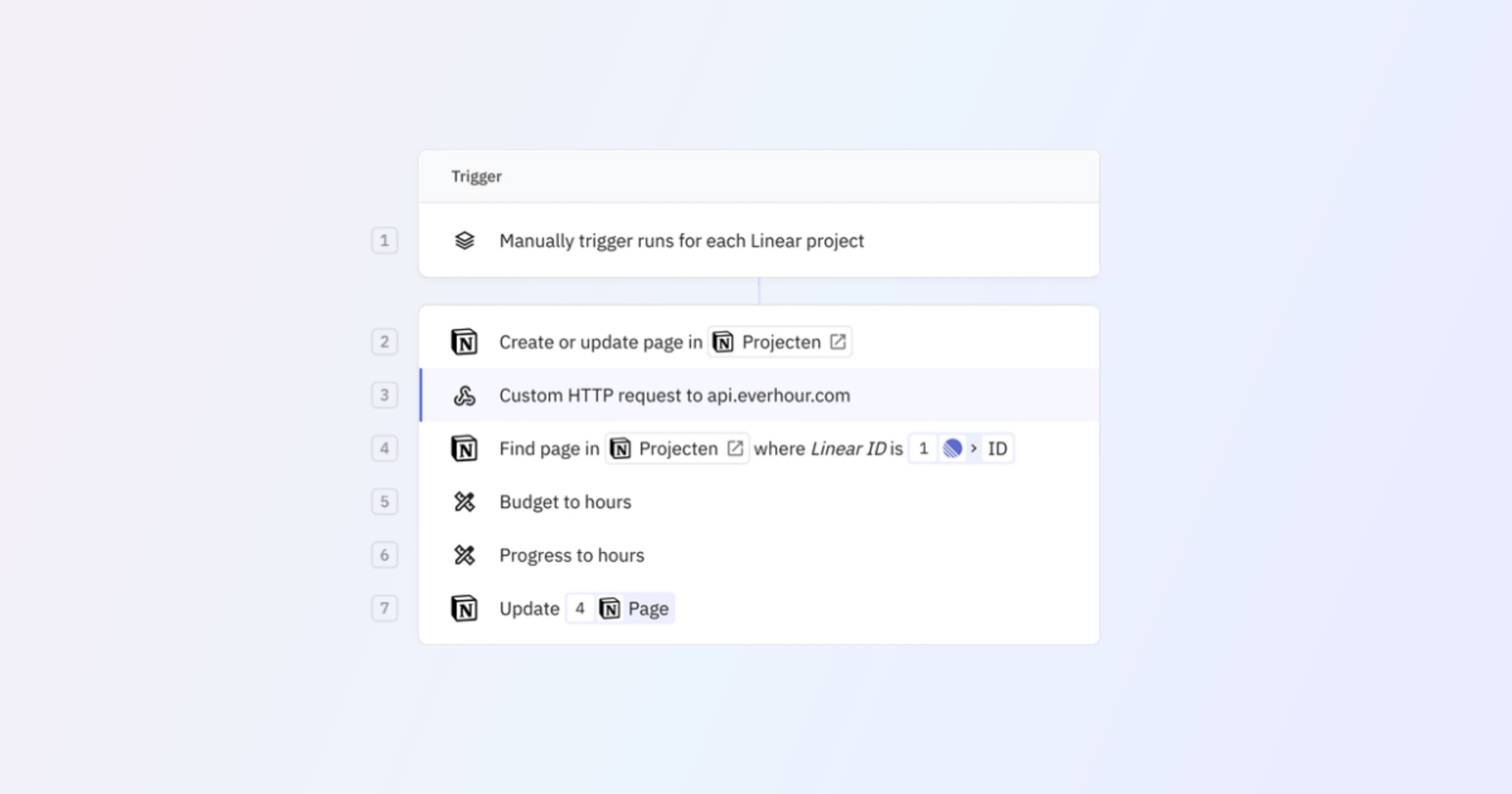Screen dimensions: 1512x794
Task: Select the manual trigger stack icon
Action: [x=464, y=240]
